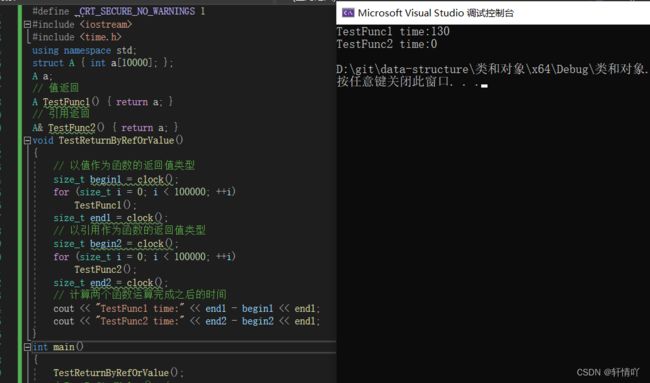
Task: Click the "TestReturnByRefOrValue();" call inside main
Action: pyautogui.click(x=118, y=373)
